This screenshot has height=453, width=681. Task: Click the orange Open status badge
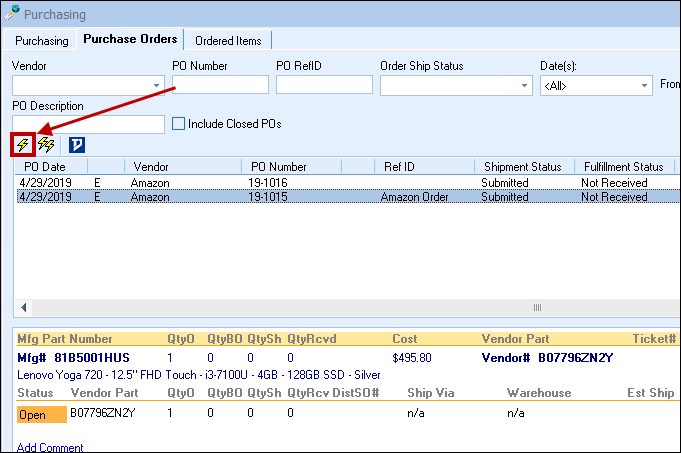36,413
